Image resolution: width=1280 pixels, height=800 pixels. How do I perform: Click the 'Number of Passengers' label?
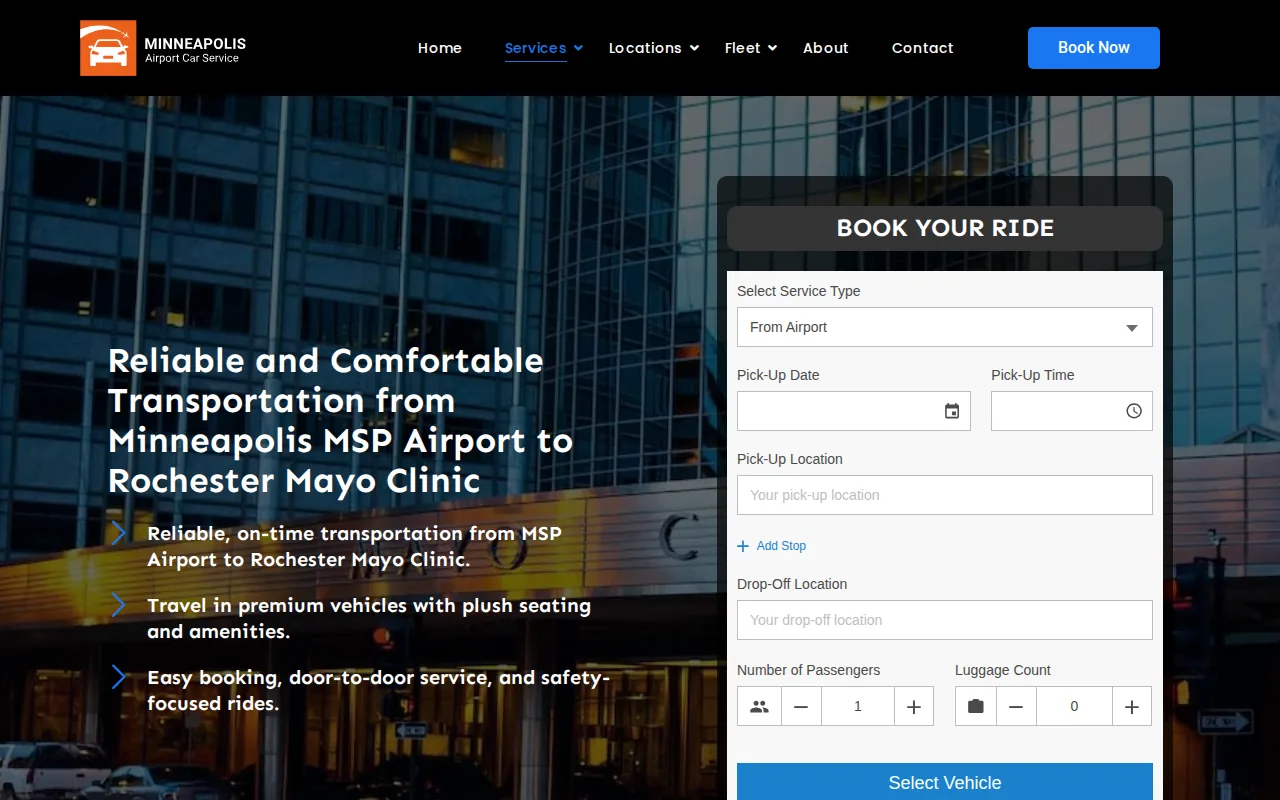tap(809, 670)
